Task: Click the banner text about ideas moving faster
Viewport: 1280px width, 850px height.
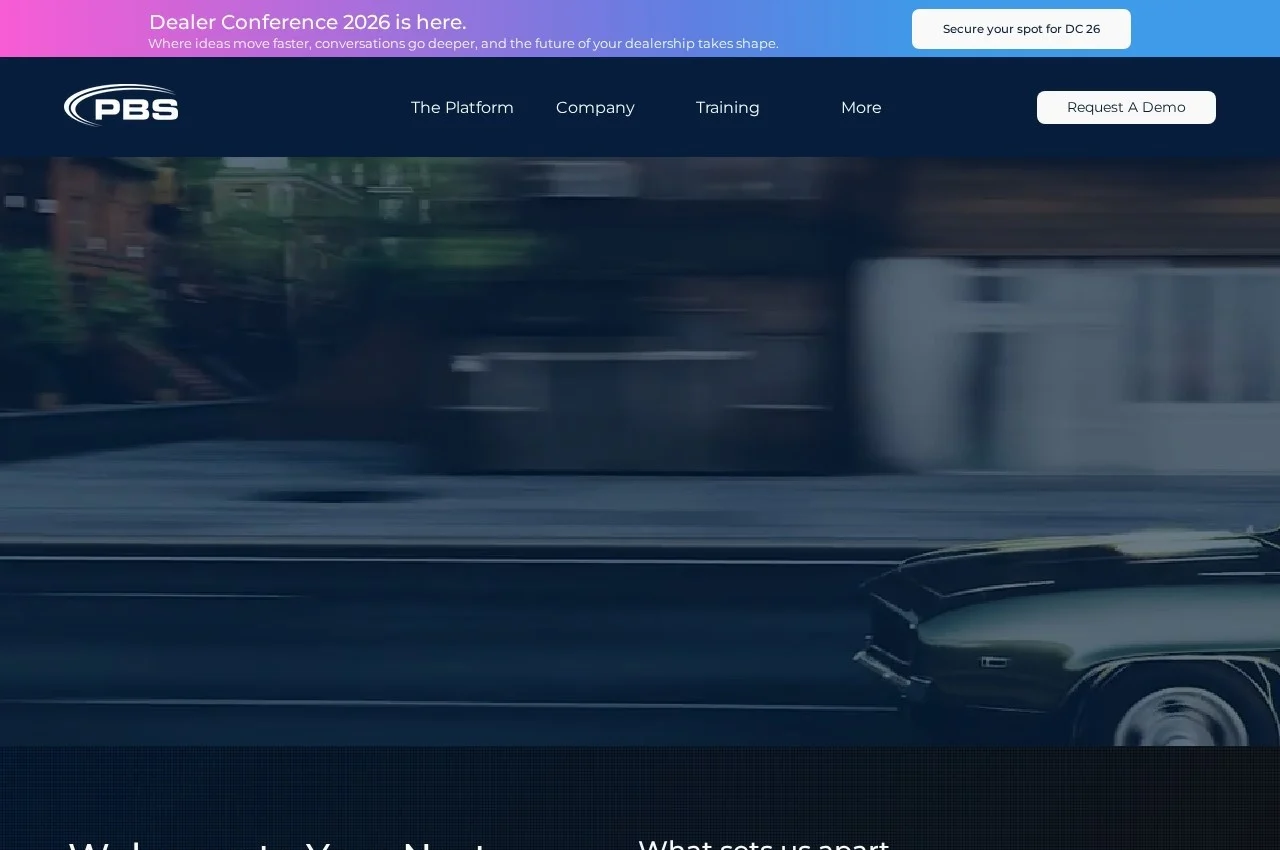Action: pos(463,43)
